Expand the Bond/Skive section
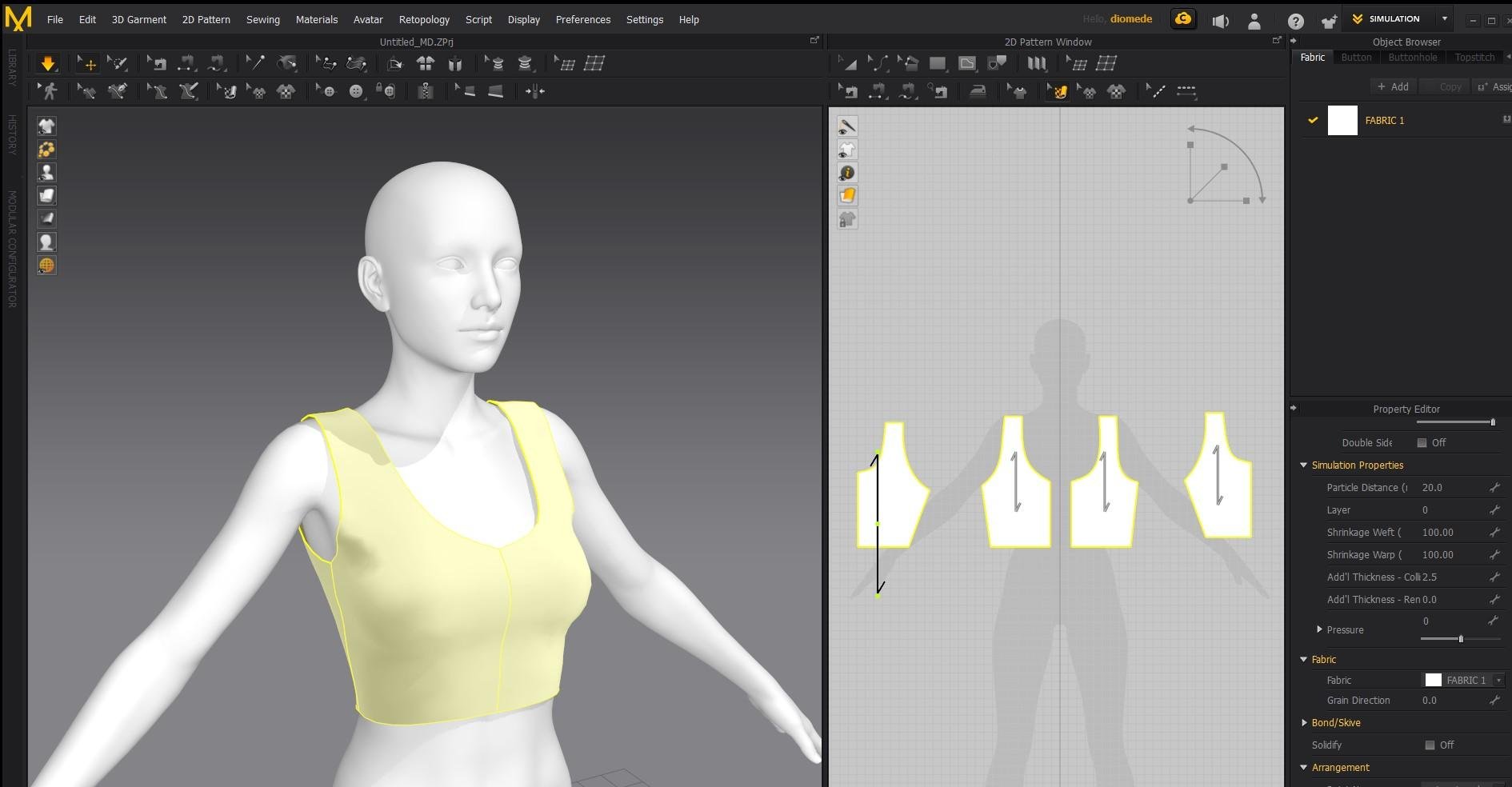The width and height of the screenshot is (1512, 787). click(x=1304, y=723)
